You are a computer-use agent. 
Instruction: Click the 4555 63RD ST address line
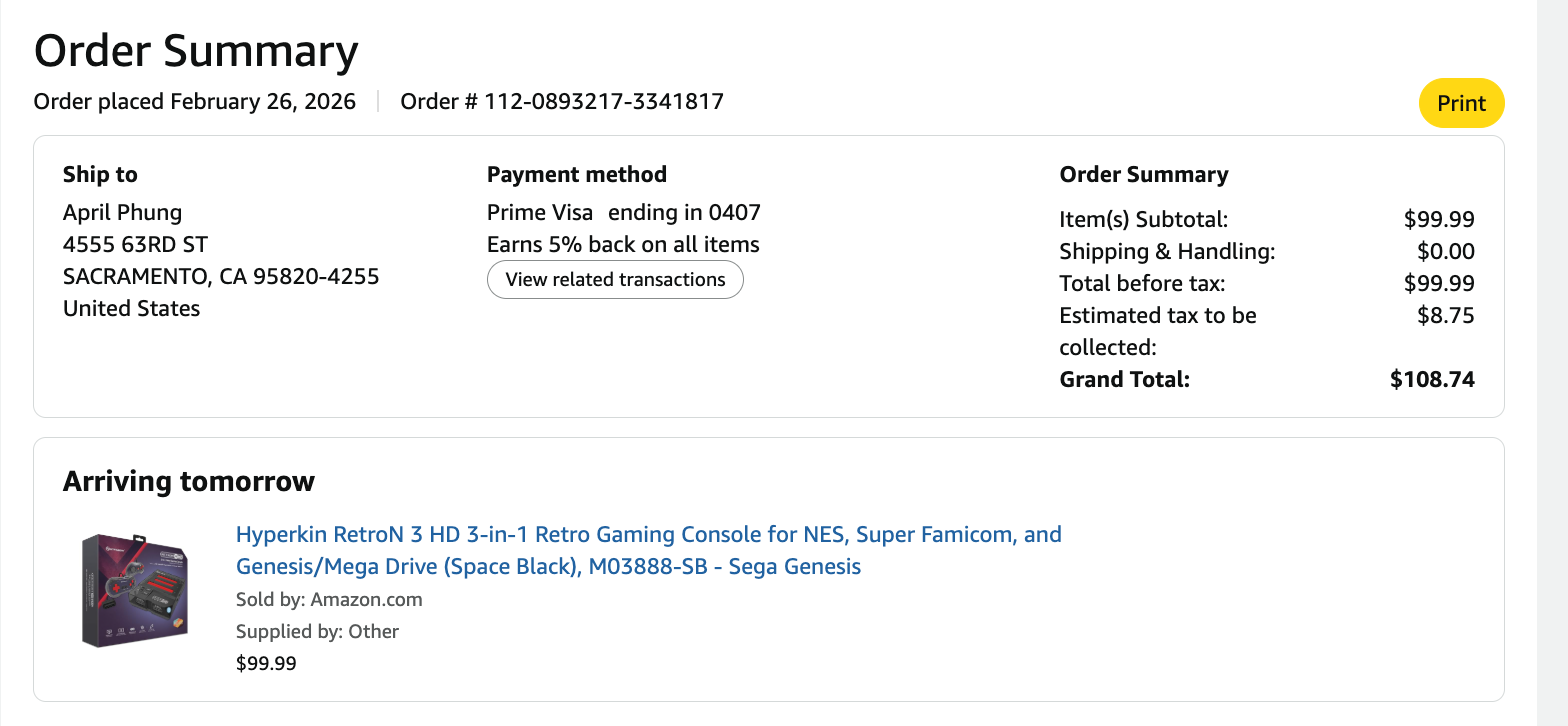tap(135, 244)
